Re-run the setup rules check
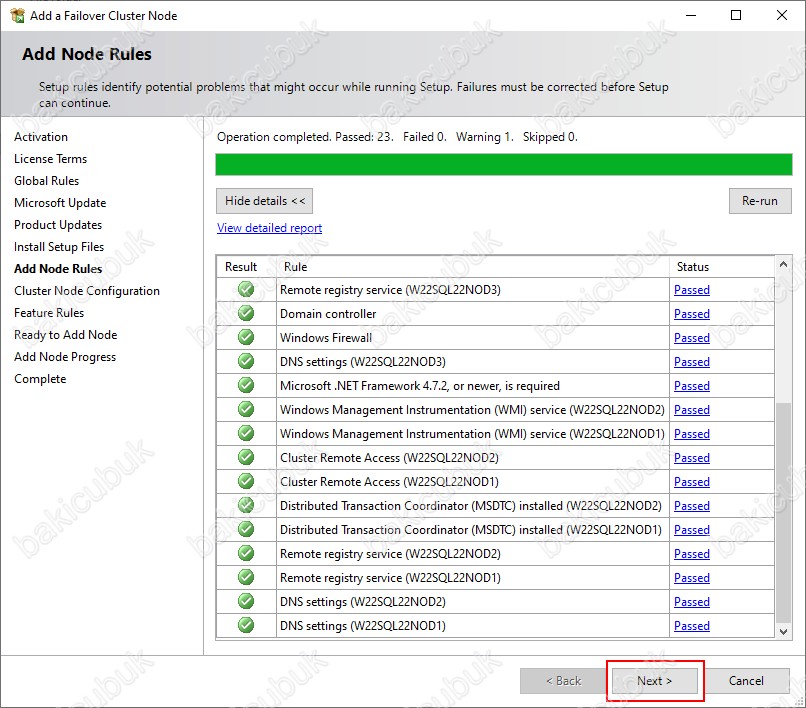Viewport: 806px width, 708px height. click(760, 201)
